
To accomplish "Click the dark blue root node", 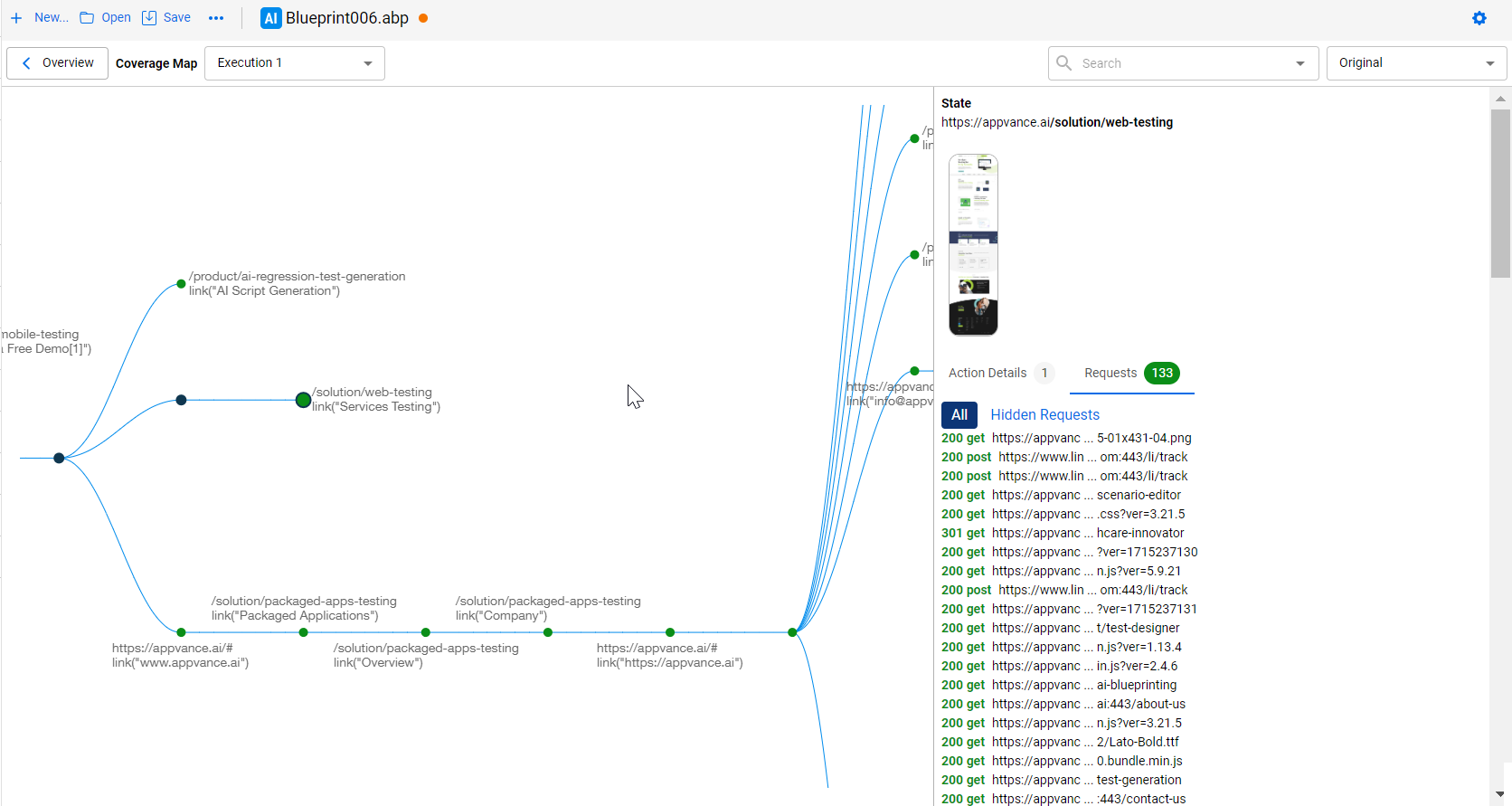I will 59,458.
